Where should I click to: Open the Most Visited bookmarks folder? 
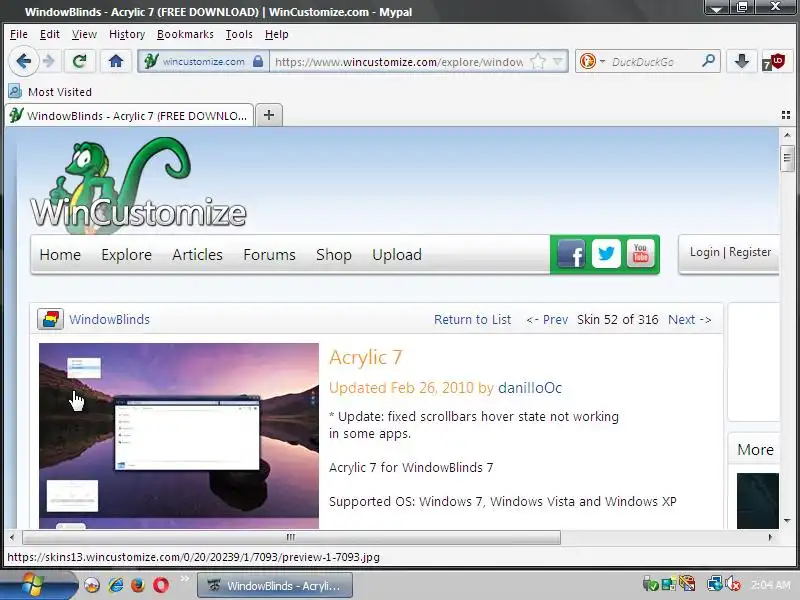(50, 92)
